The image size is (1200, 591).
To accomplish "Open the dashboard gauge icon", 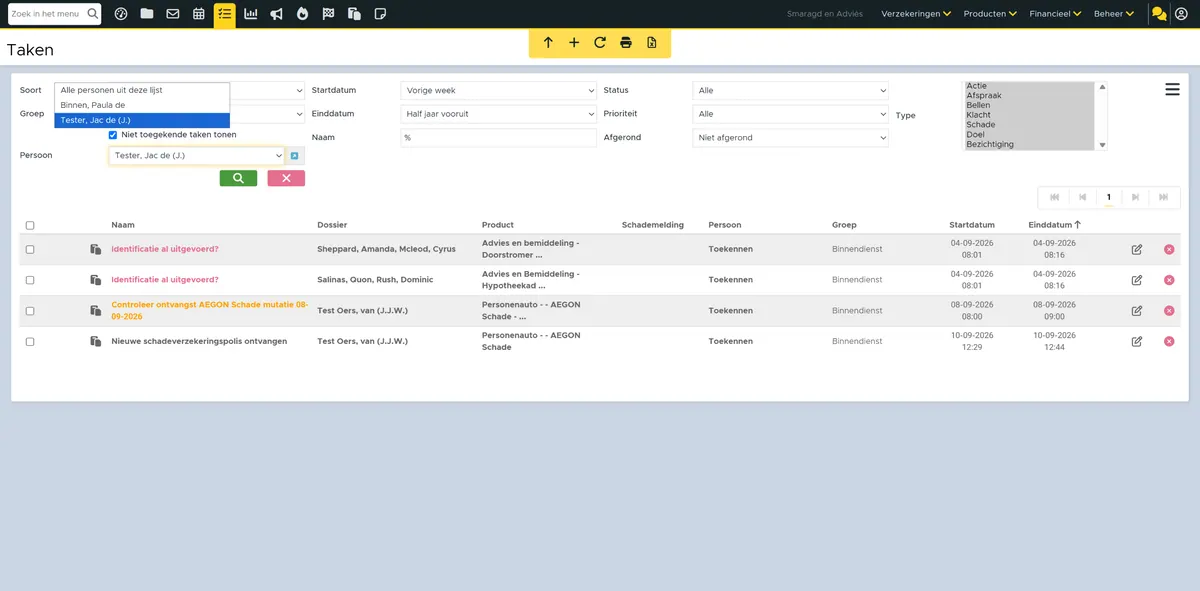I will pos(121,14).
